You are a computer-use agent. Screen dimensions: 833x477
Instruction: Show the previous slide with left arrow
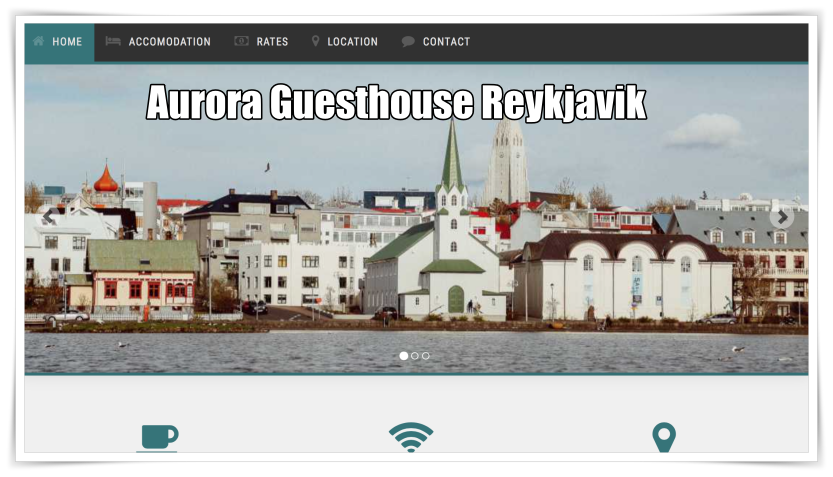click(x=48, y=217)
